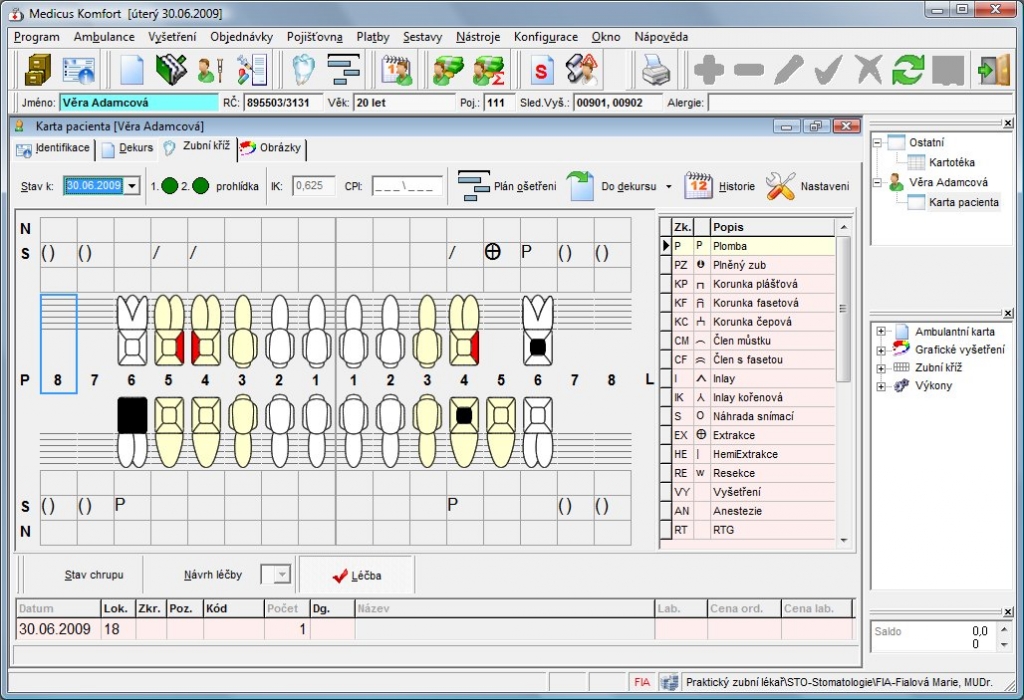Click the Lok. cell showing 18
This screenshot has width=1024, height=700.
coord(117,629)
